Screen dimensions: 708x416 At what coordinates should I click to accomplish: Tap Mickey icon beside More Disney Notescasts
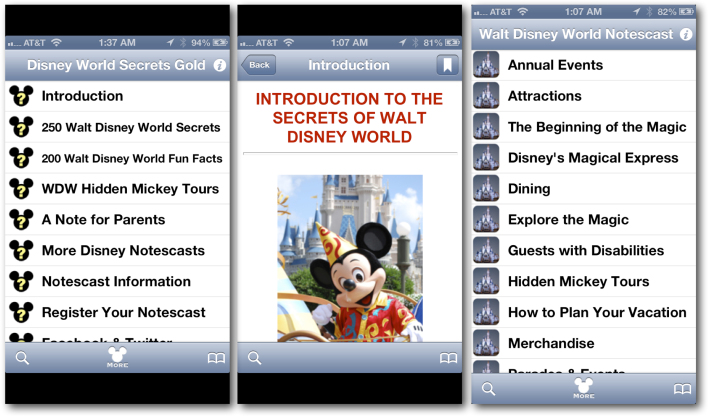click(x=21, y=251)
